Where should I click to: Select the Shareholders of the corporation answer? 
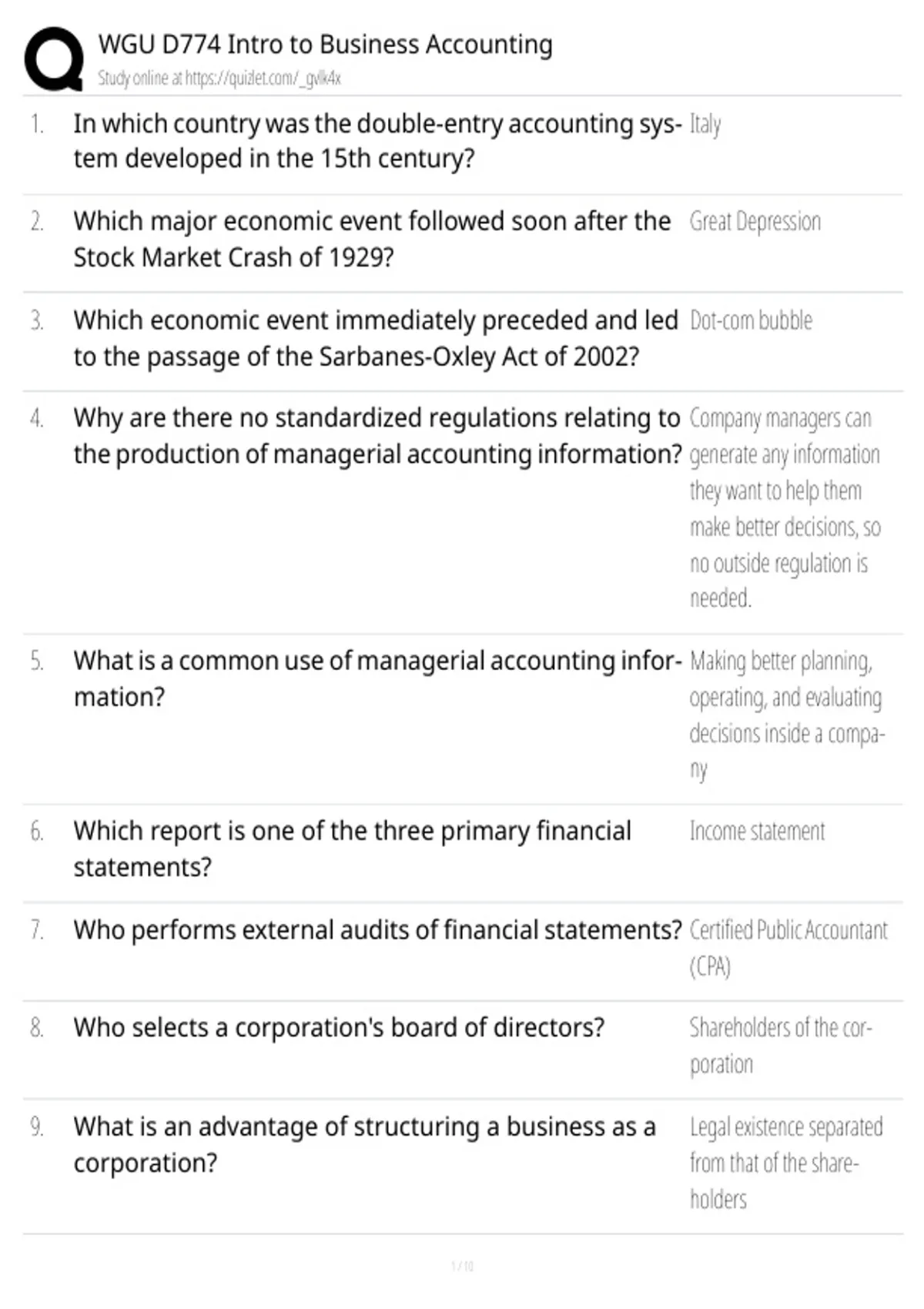(781, 1046)
